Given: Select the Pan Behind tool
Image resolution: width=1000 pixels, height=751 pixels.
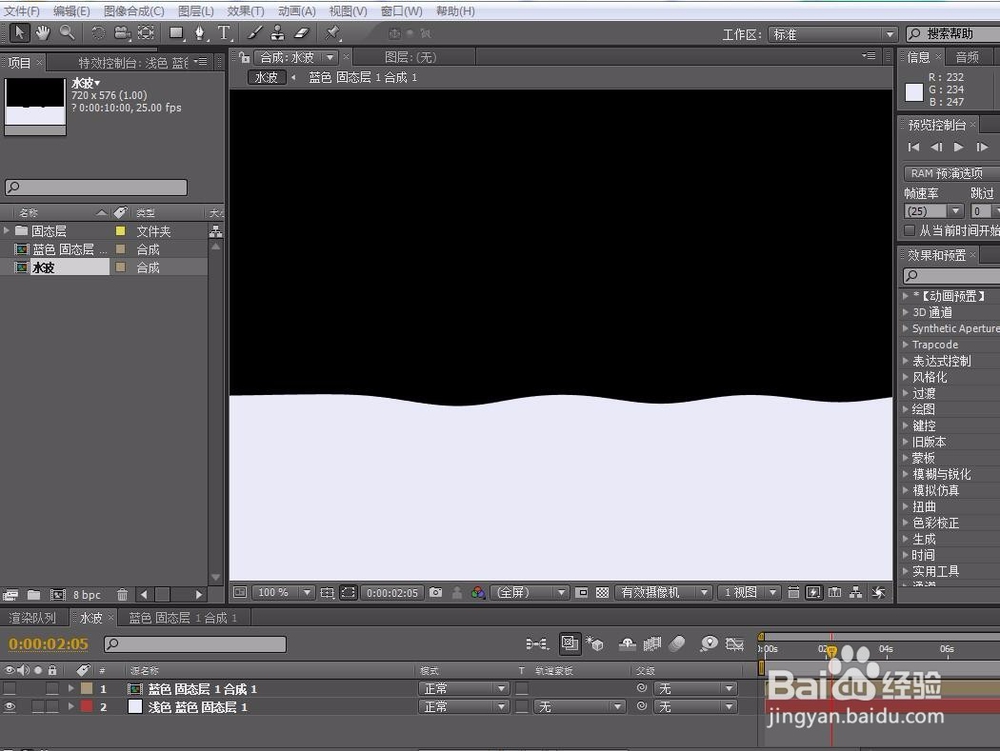Looking at the screenshot, I should coord(146,33).
